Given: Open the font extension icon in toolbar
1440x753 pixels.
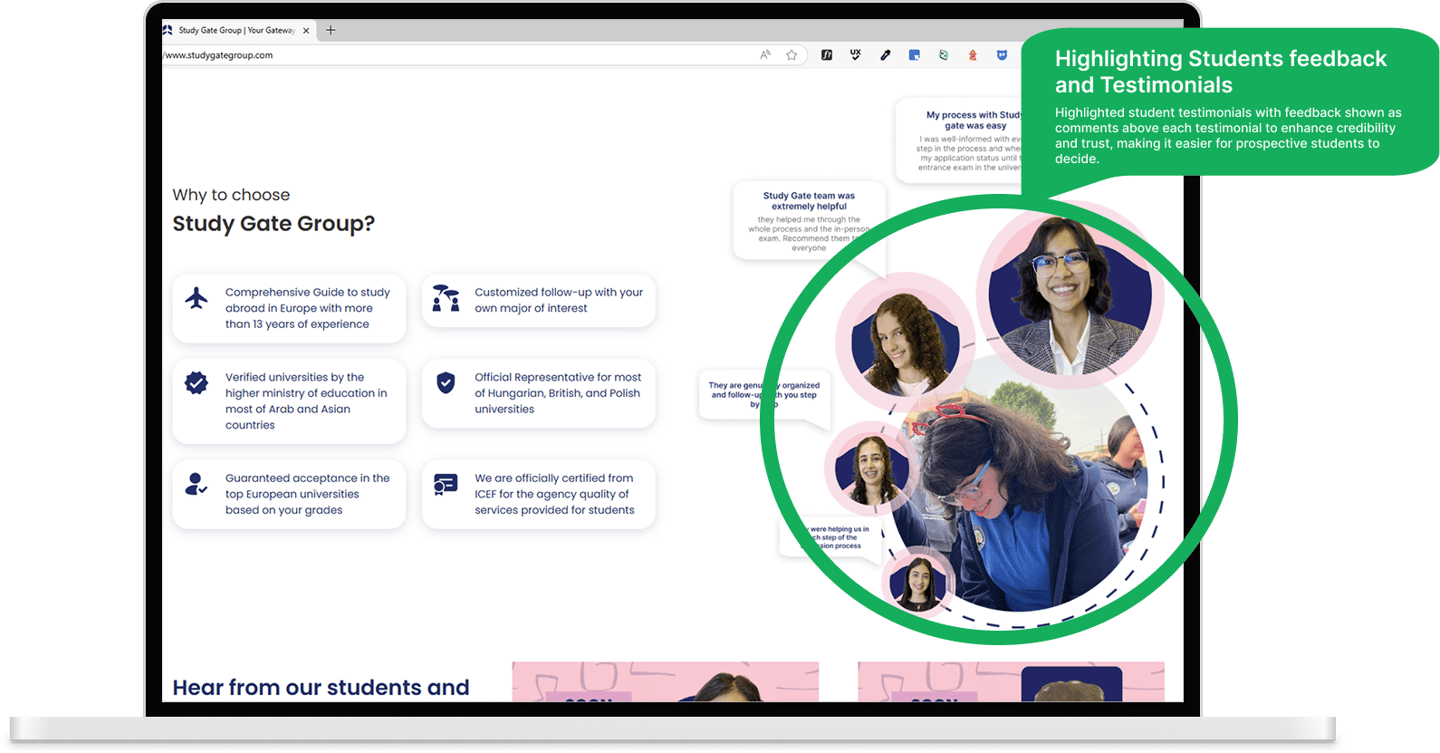Looking at the screenshot, I should [x=827, y=55].
